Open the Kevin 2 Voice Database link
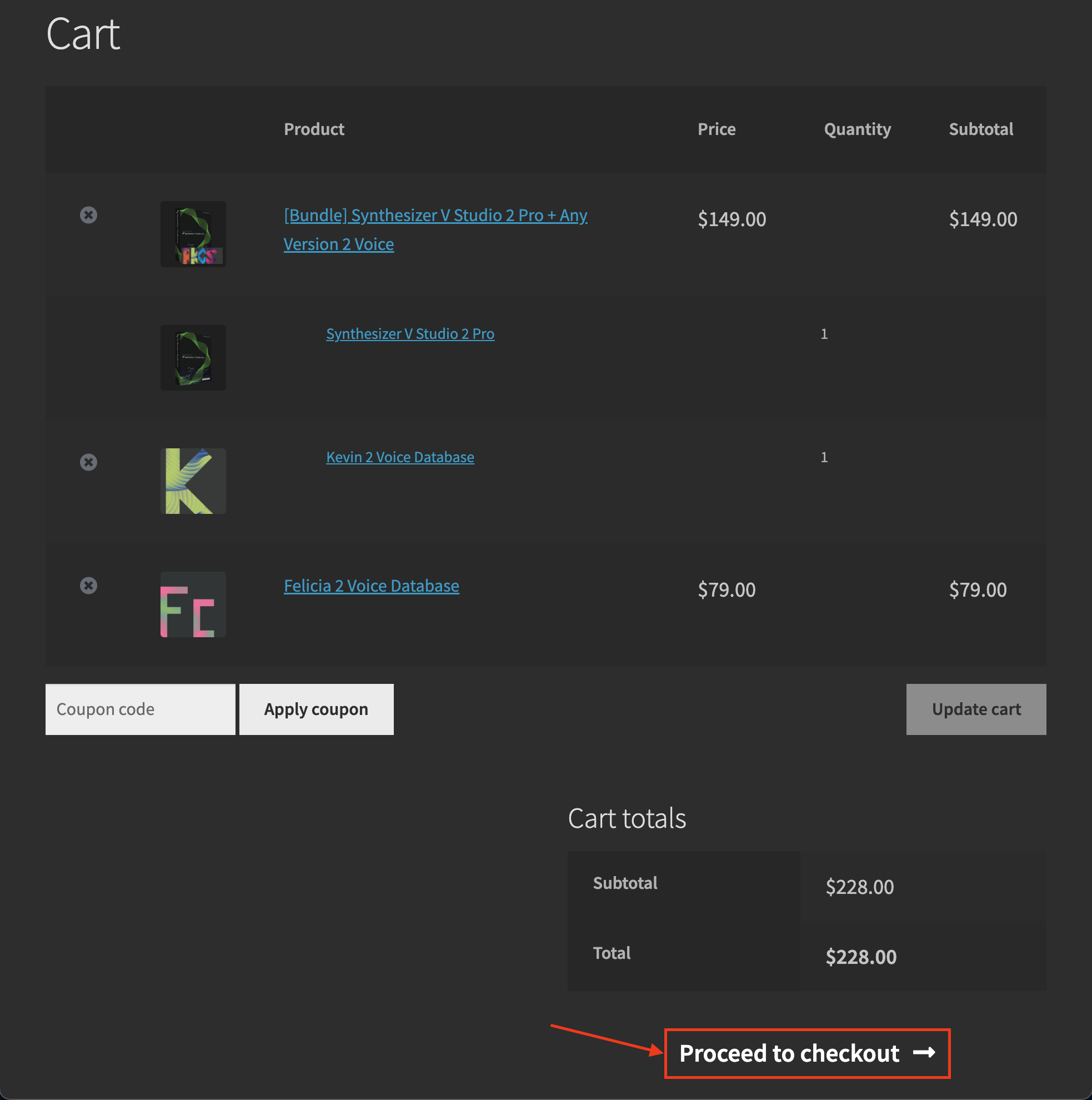1092x1100 pixels. tap(400, 458)
